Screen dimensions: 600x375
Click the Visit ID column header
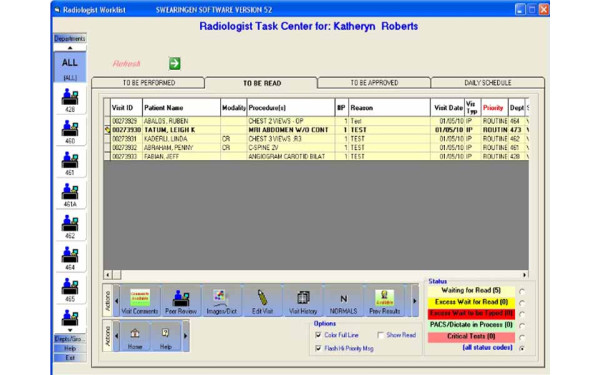point(126,108)
